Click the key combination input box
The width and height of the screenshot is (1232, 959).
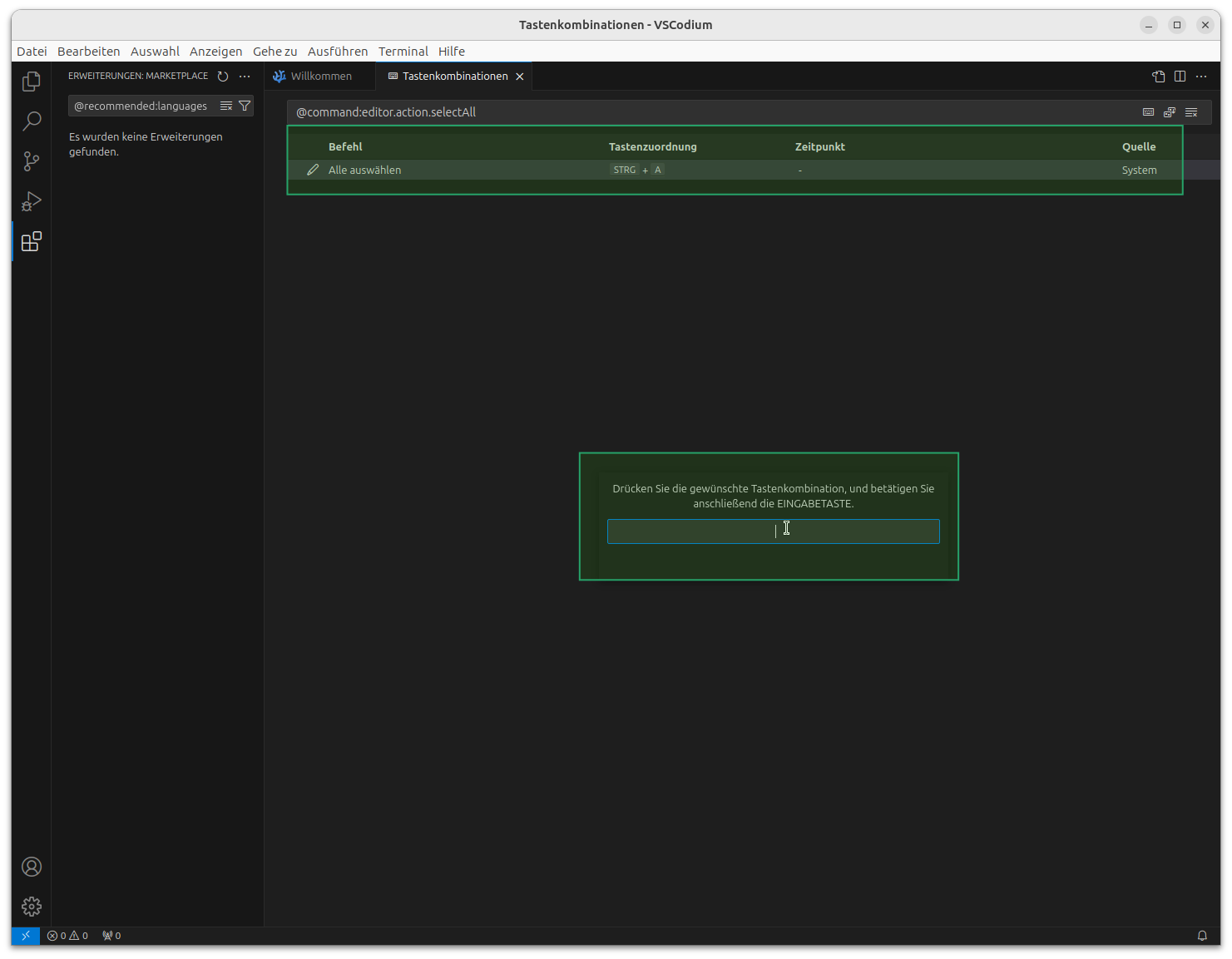pos(773,531)
